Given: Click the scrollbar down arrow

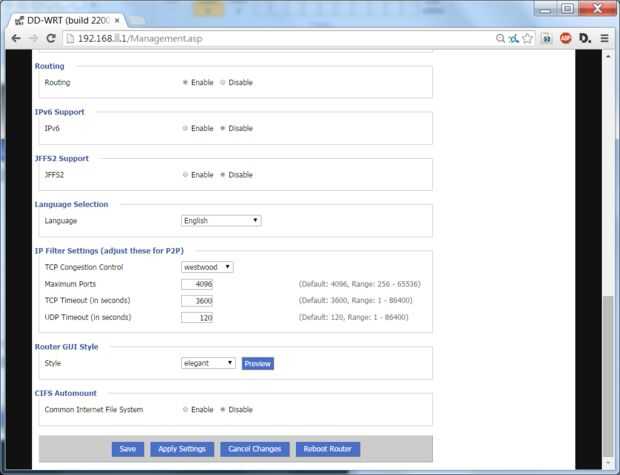Looking at the screenshot, I should (608, 462).
